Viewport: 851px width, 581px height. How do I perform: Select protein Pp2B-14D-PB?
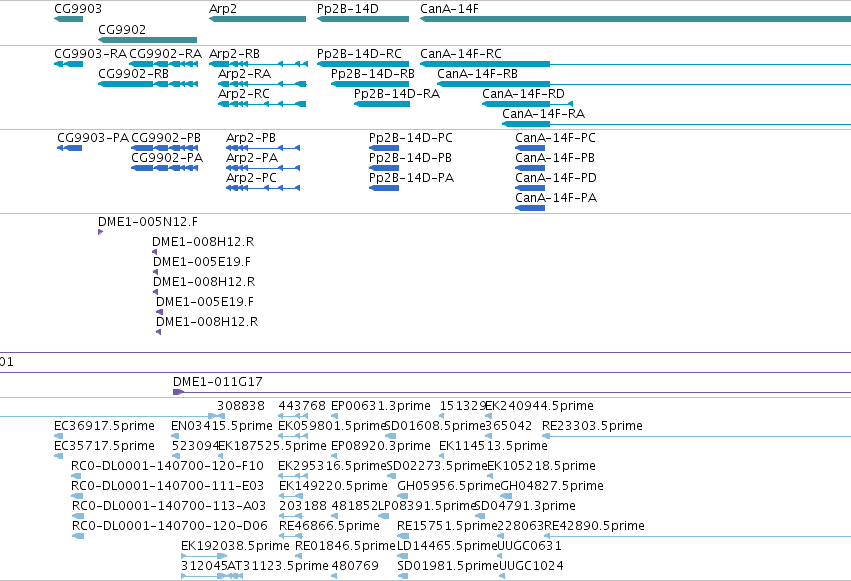[x=384, y=168]
